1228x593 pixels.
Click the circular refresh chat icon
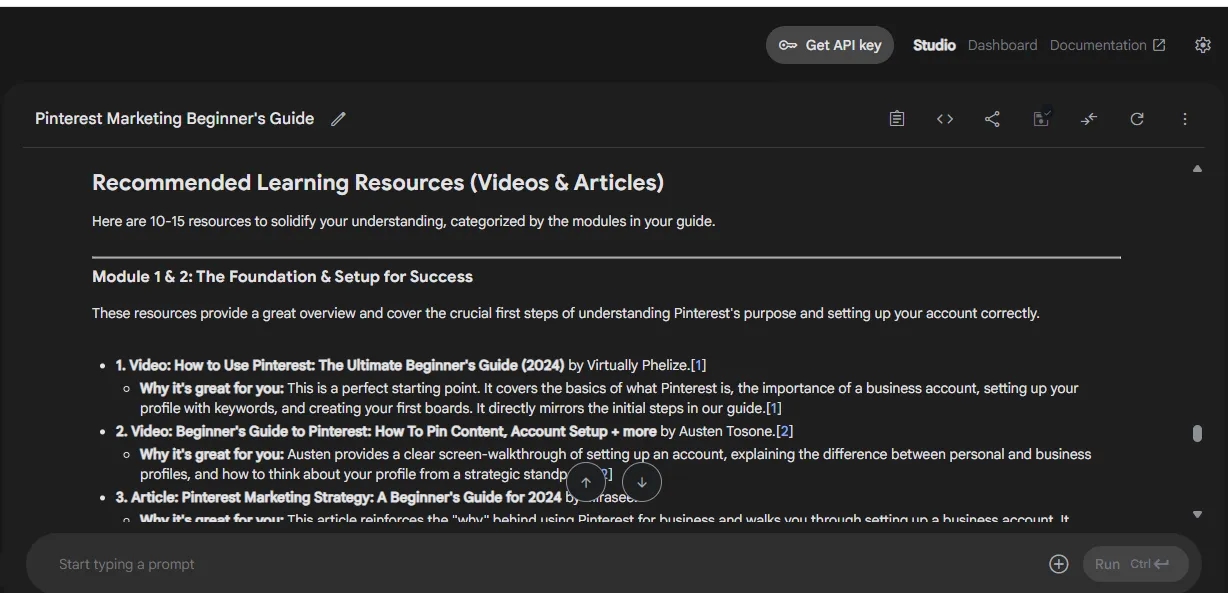pyautogui.click(x=1137, y=119)
